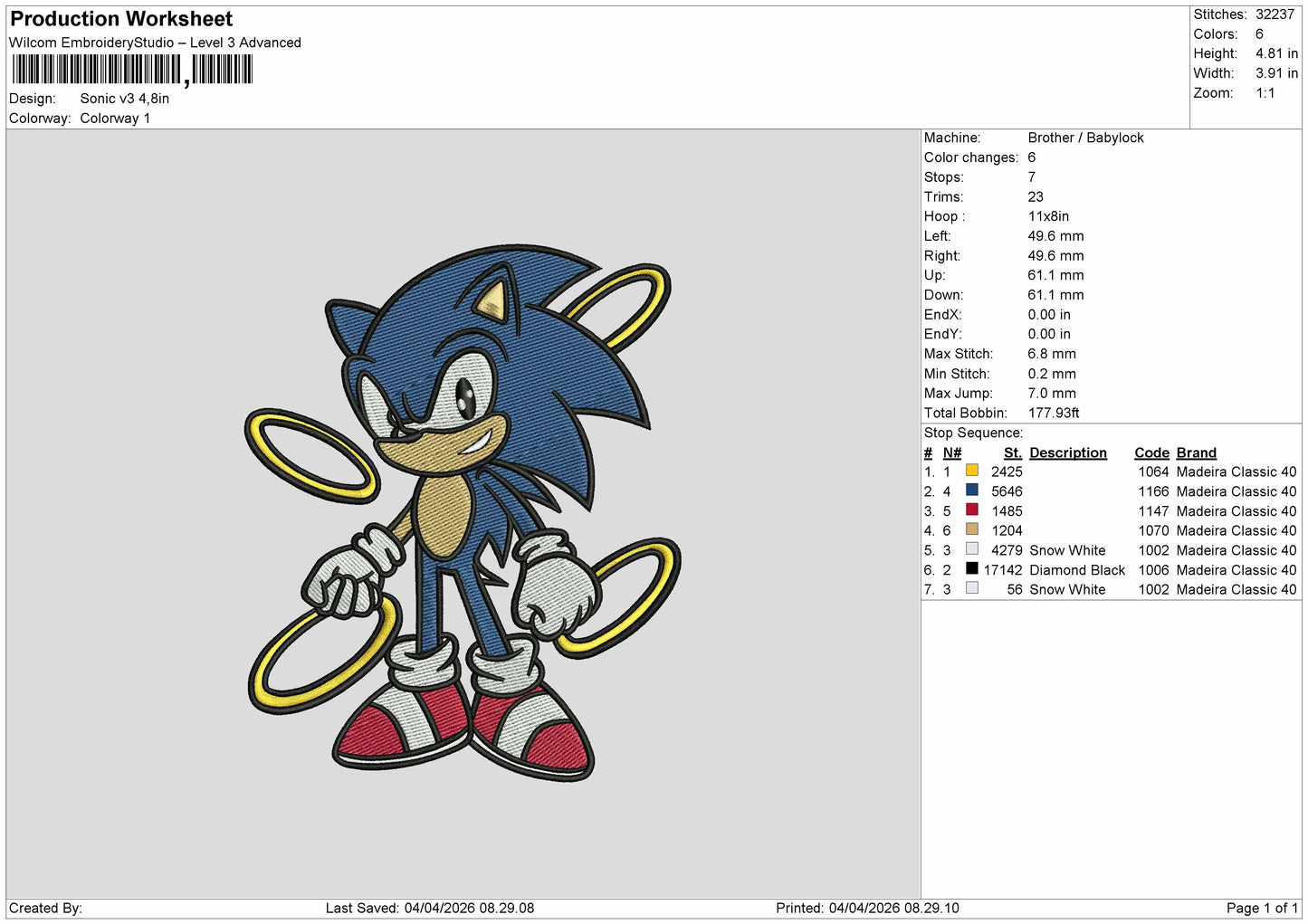Click the Diamond Black thread swatch
Image resolution: width=1308 pixels, height=924 pixels.
pos(971,568)
